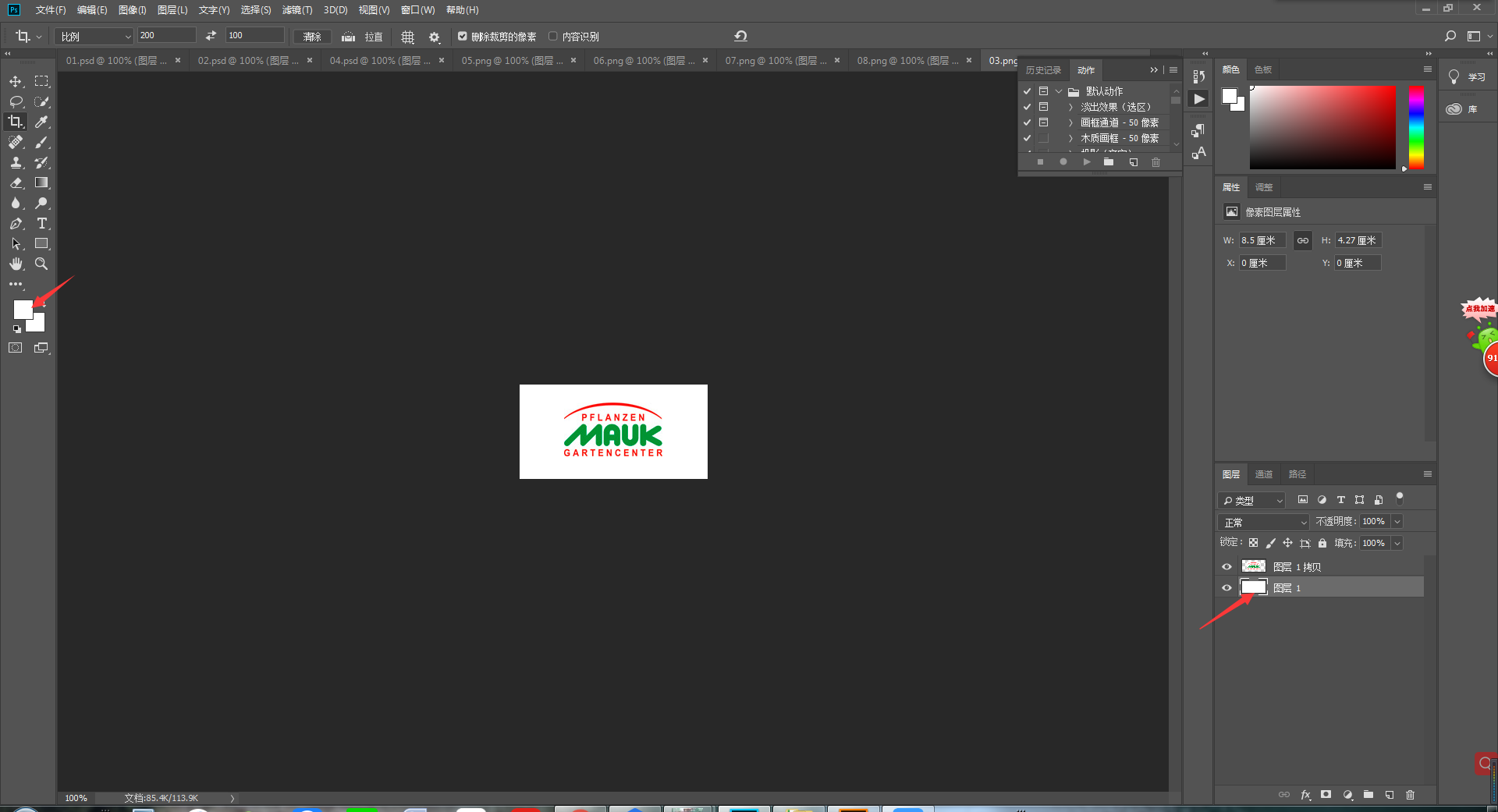Expand the 淡出效果 action

point(1070,107)
